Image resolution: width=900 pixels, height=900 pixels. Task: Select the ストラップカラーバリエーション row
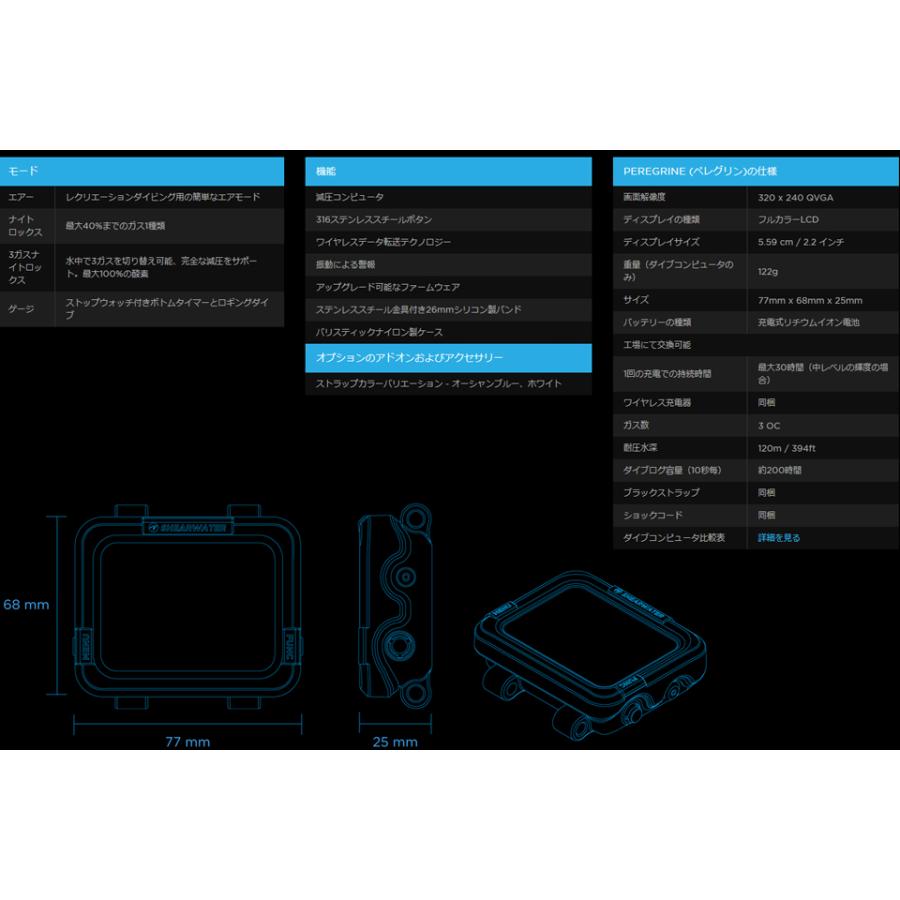pyautogui.click(x=448, y=383)
